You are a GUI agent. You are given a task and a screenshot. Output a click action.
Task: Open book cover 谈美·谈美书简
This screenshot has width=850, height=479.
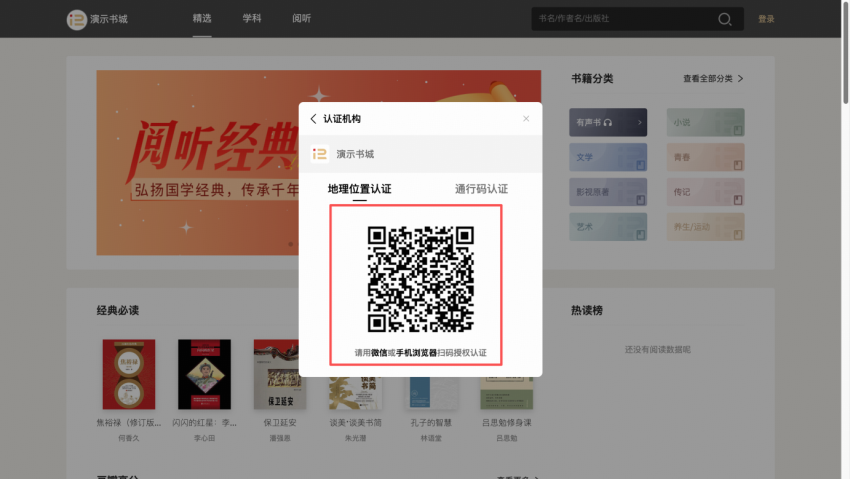pyautogui.click(x=356, y=393)
